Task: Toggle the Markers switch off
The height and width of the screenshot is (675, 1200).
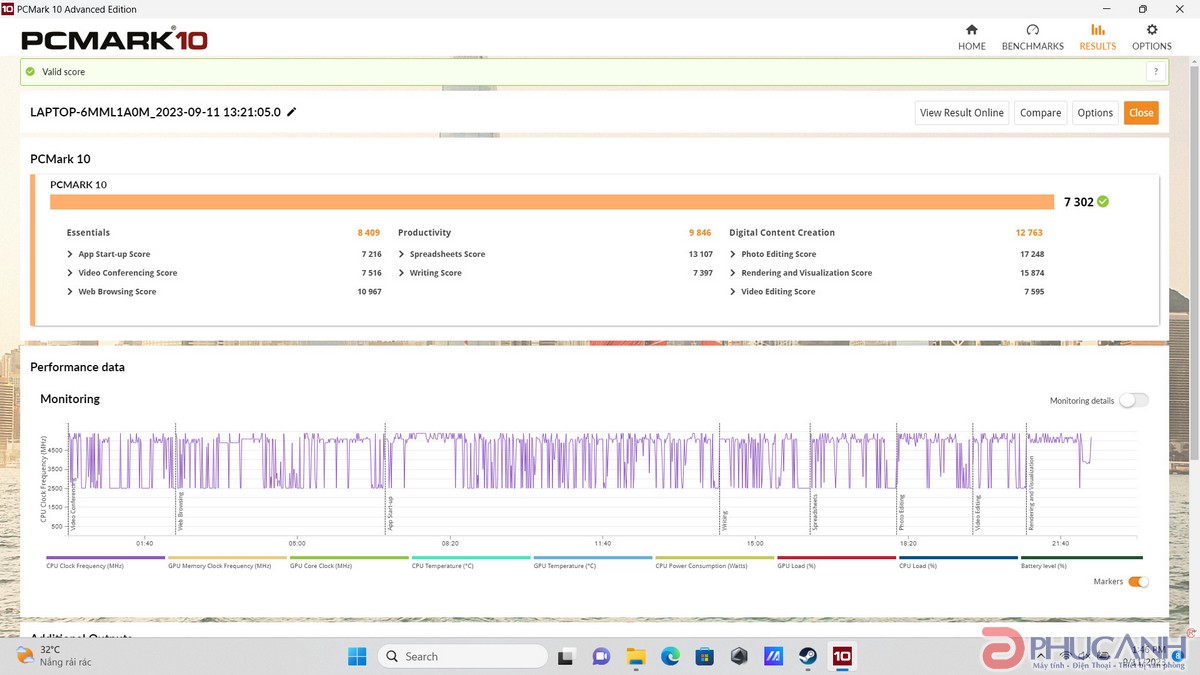Action: tap(1138, 581)
